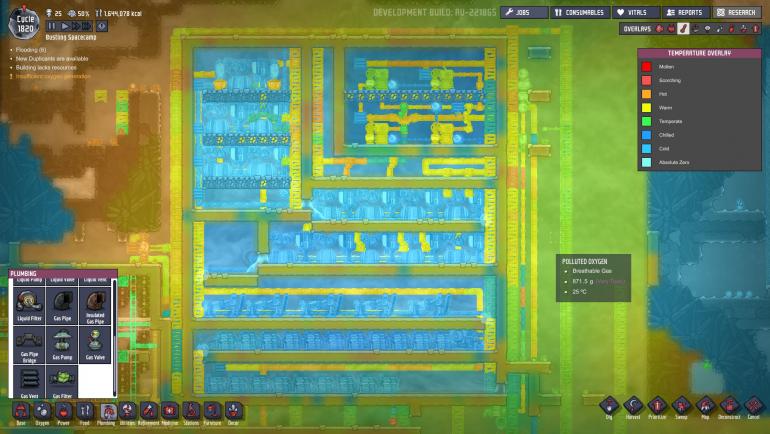Click the duplicant count 25 indicator
This screenshot has height=434, width=770.
point(54,14)
